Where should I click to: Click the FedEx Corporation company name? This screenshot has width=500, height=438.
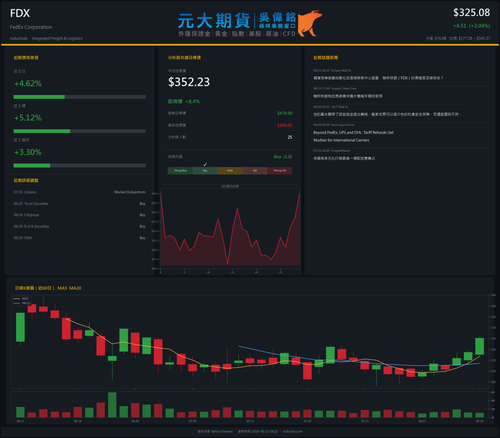coord(31,27)
